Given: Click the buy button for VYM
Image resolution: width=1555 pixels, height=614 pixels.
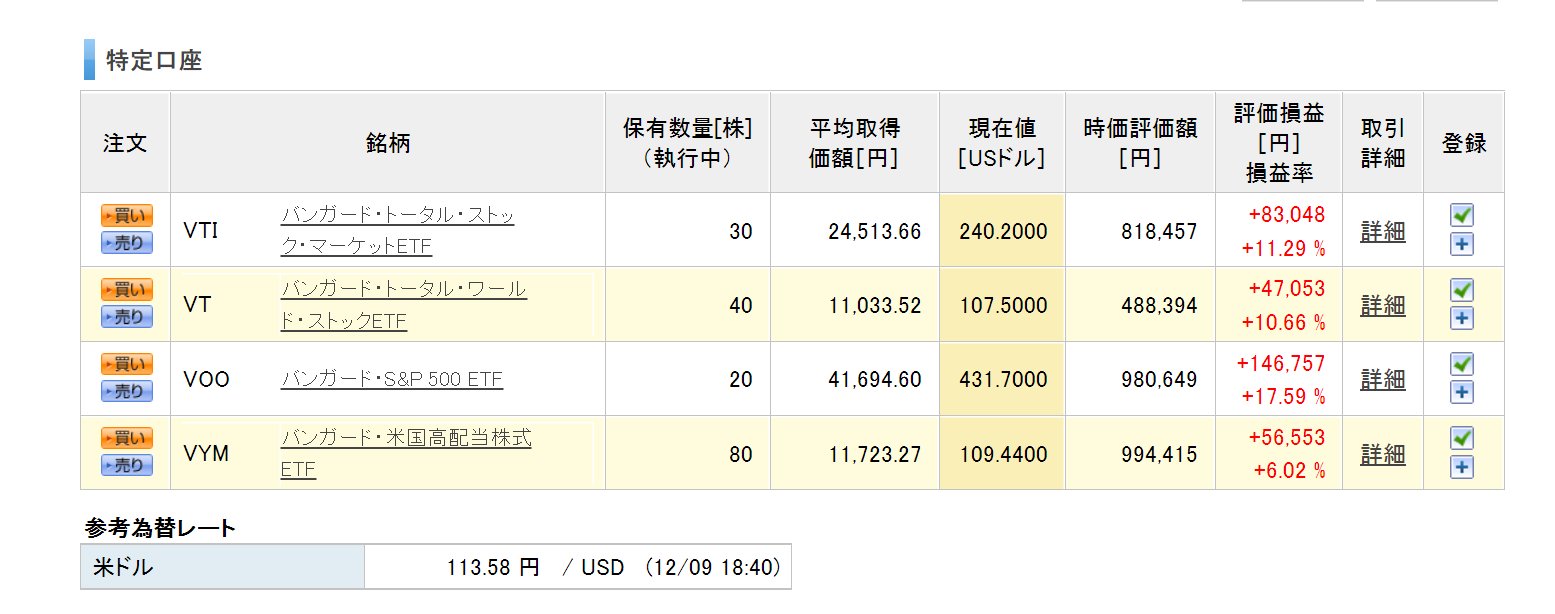Looking at the screenshot, I should tap(126, 438).
